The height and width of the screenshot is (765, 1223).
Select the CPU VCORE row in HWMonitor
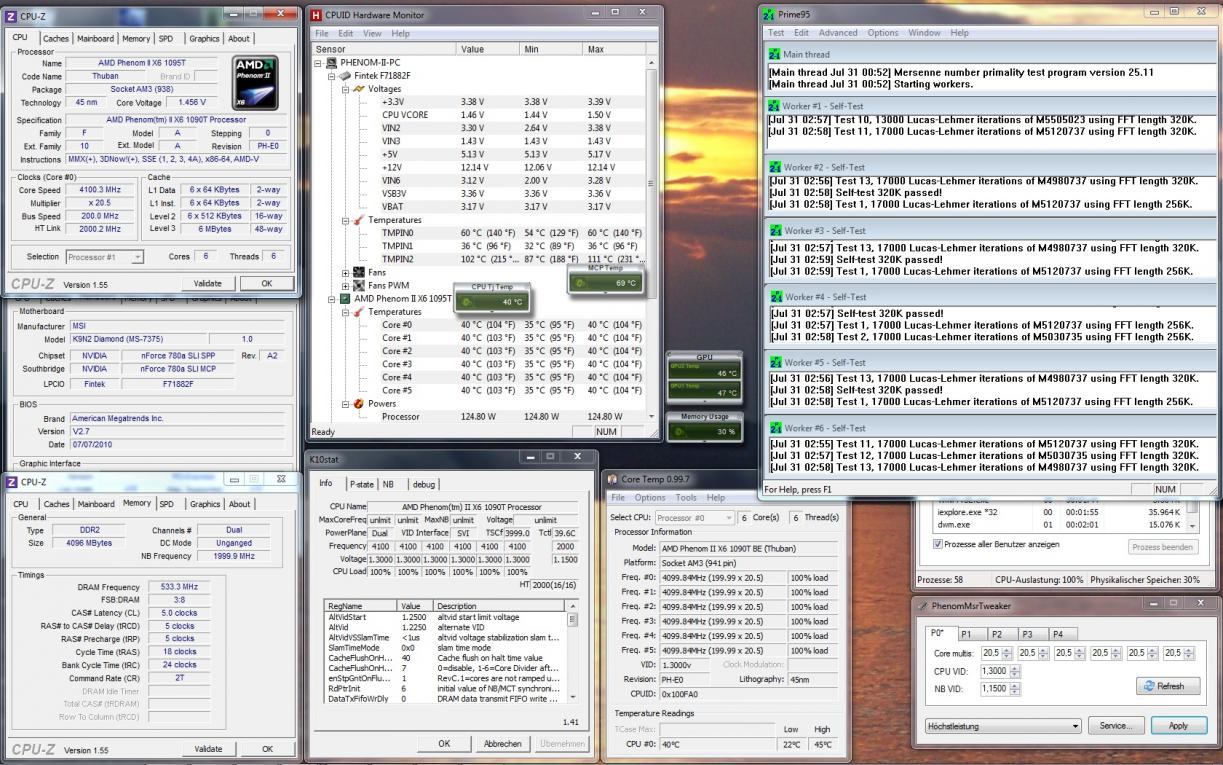coord(513,114)
